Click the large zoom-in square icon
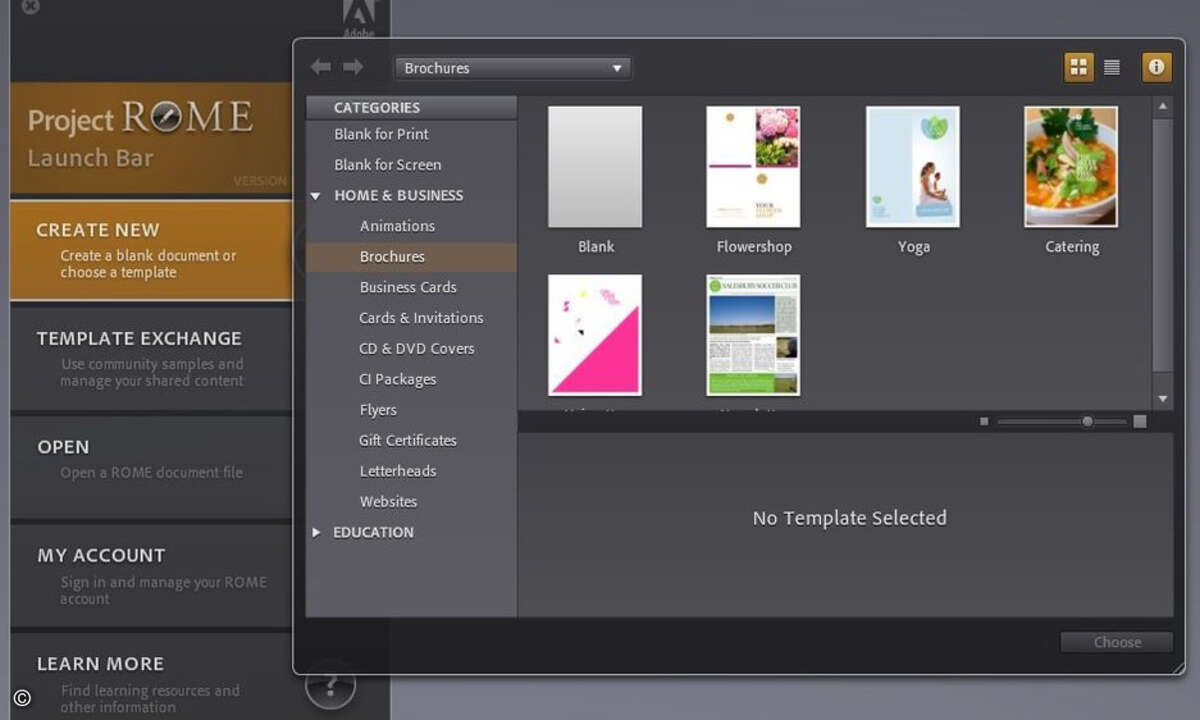This screenshot has height=720, width=1200. pos(1140,422)
